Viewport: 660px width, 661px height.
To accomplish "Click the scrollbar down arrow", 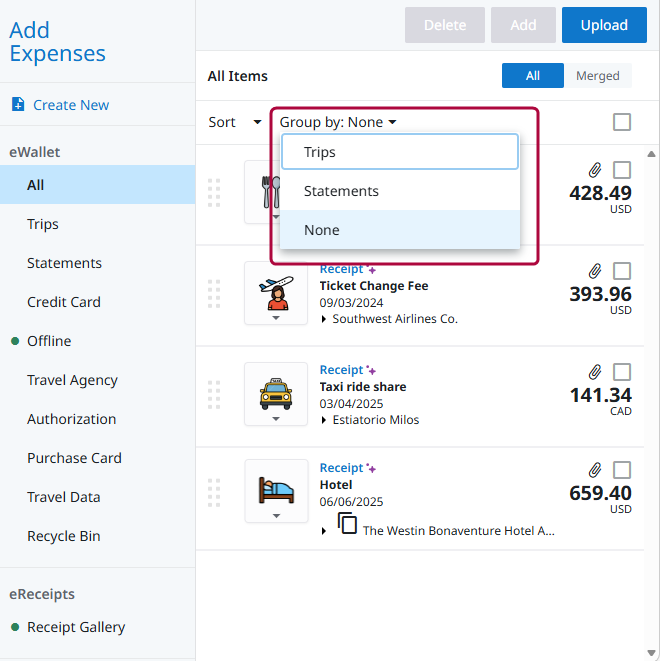I will (x=652, y=653).
